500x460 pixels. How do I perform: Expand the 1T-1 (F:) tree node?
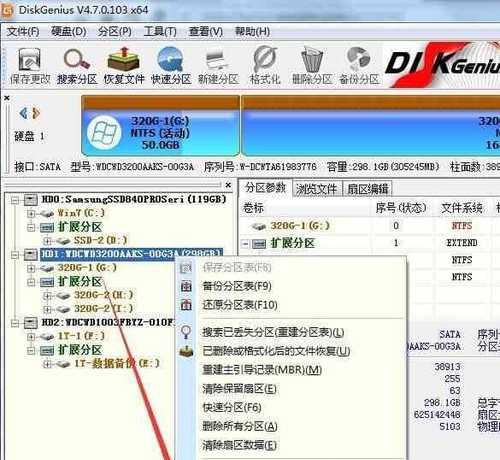click(x=31, y=337)
